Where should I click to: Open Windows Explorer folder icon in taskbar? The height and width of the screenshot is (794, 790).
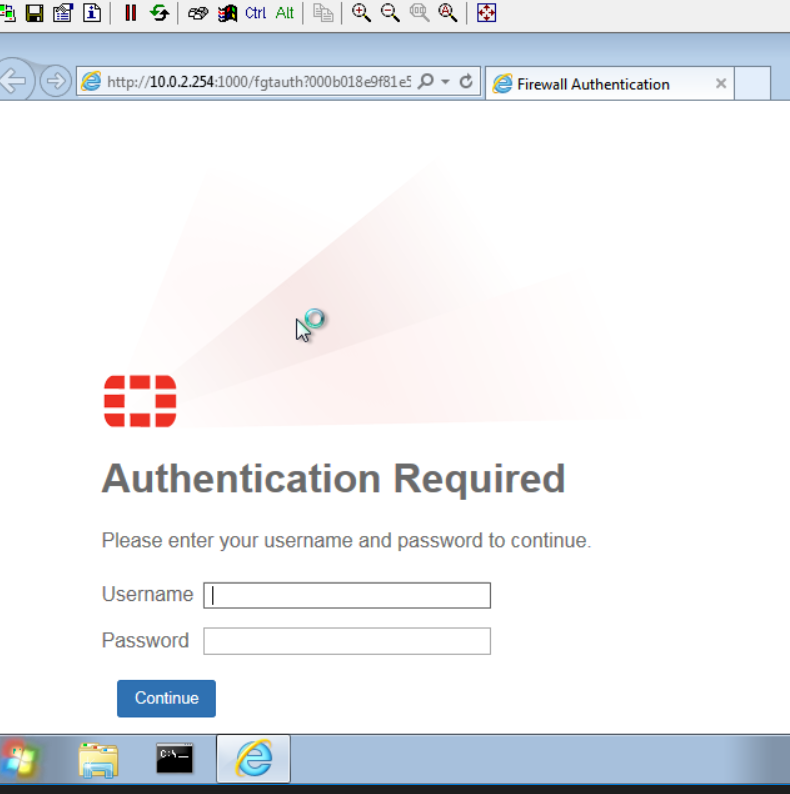coord(98,760)
